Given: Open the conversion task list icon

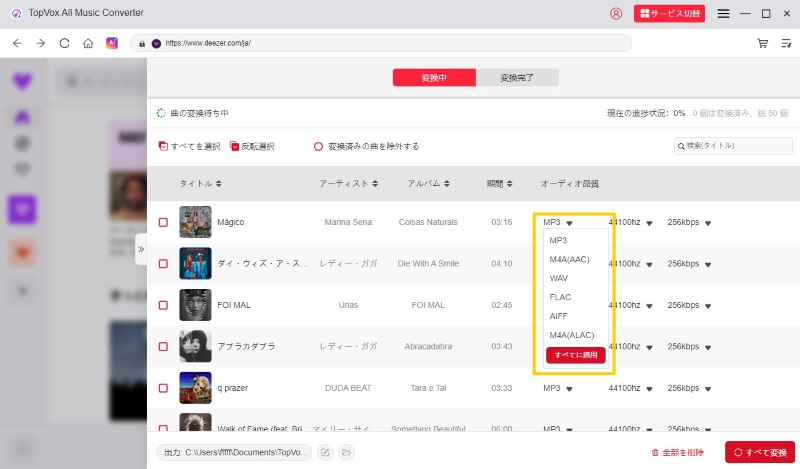Looking at the screenshot, I should coord(786,43).
